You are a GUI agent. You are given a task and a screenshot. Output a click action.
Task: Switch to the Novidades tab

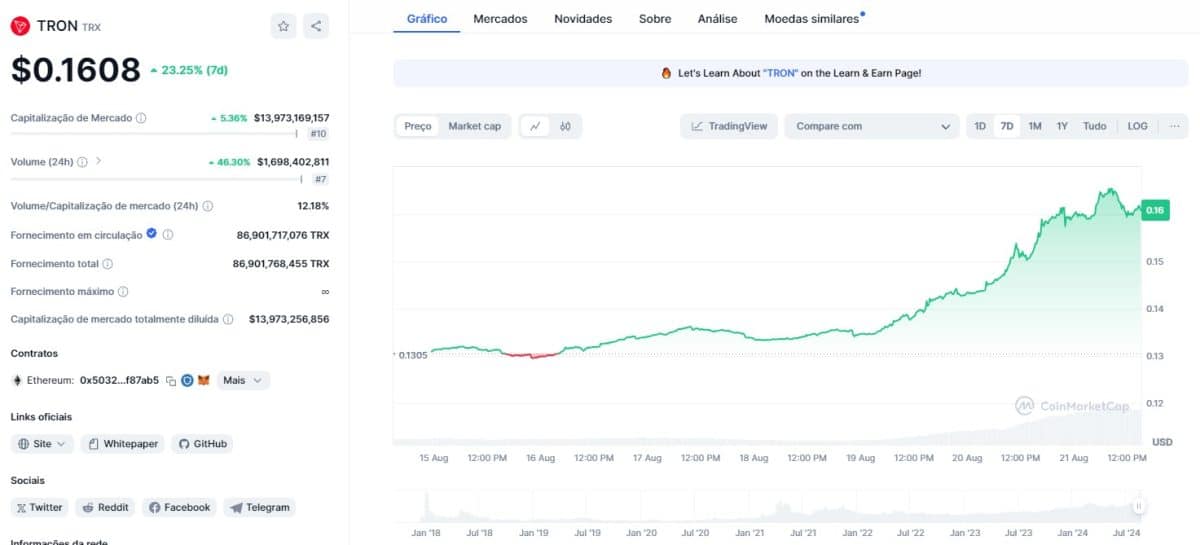point(583,19)
